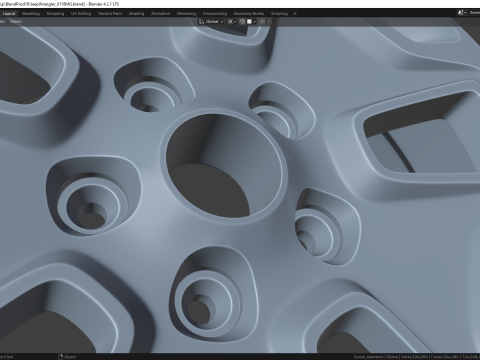Switch to the Rendering workspace tab

click(186, 14)
